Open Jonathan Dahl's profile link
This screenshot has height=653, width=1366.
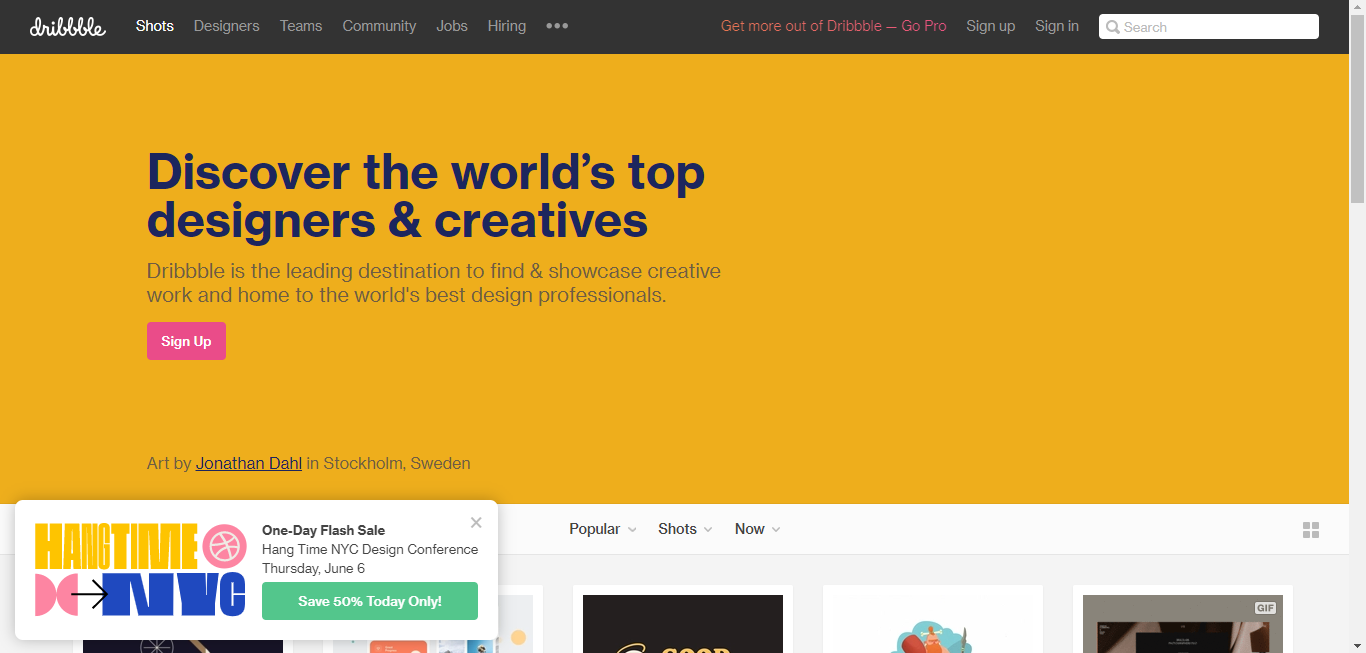pyautogui.click(x=249, y=463)
